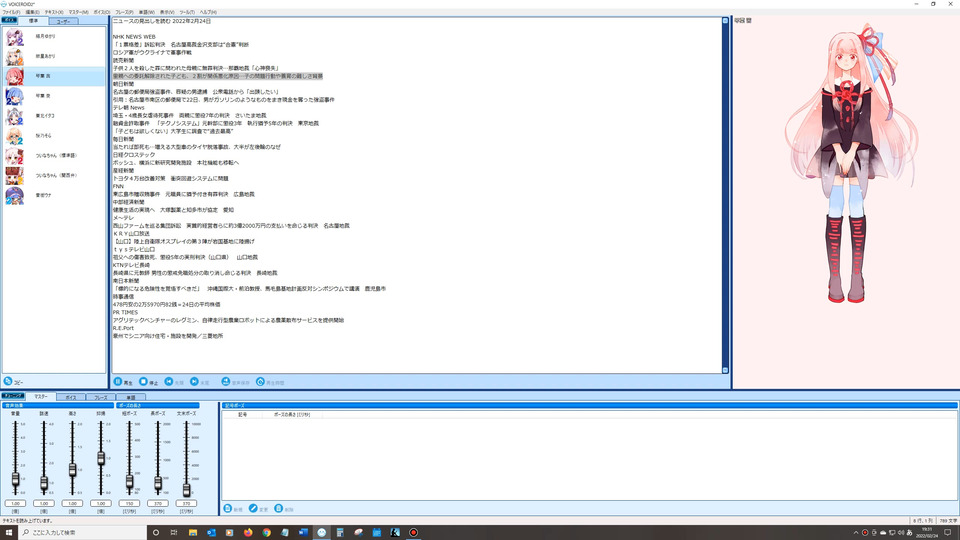
Task: Click the 長ポーズ long pause slider handle
Action: click(x=158, y=483)
